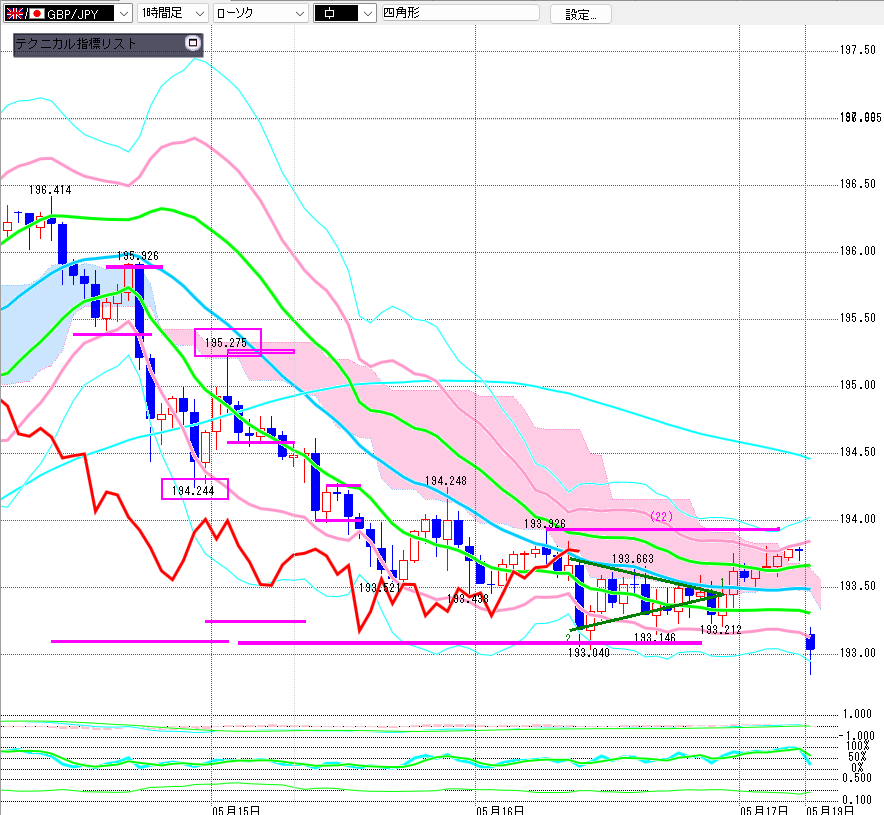Open the GBP/JPY currency pair dropdown
The image size is (884, 815).
(x=123, y=14)
